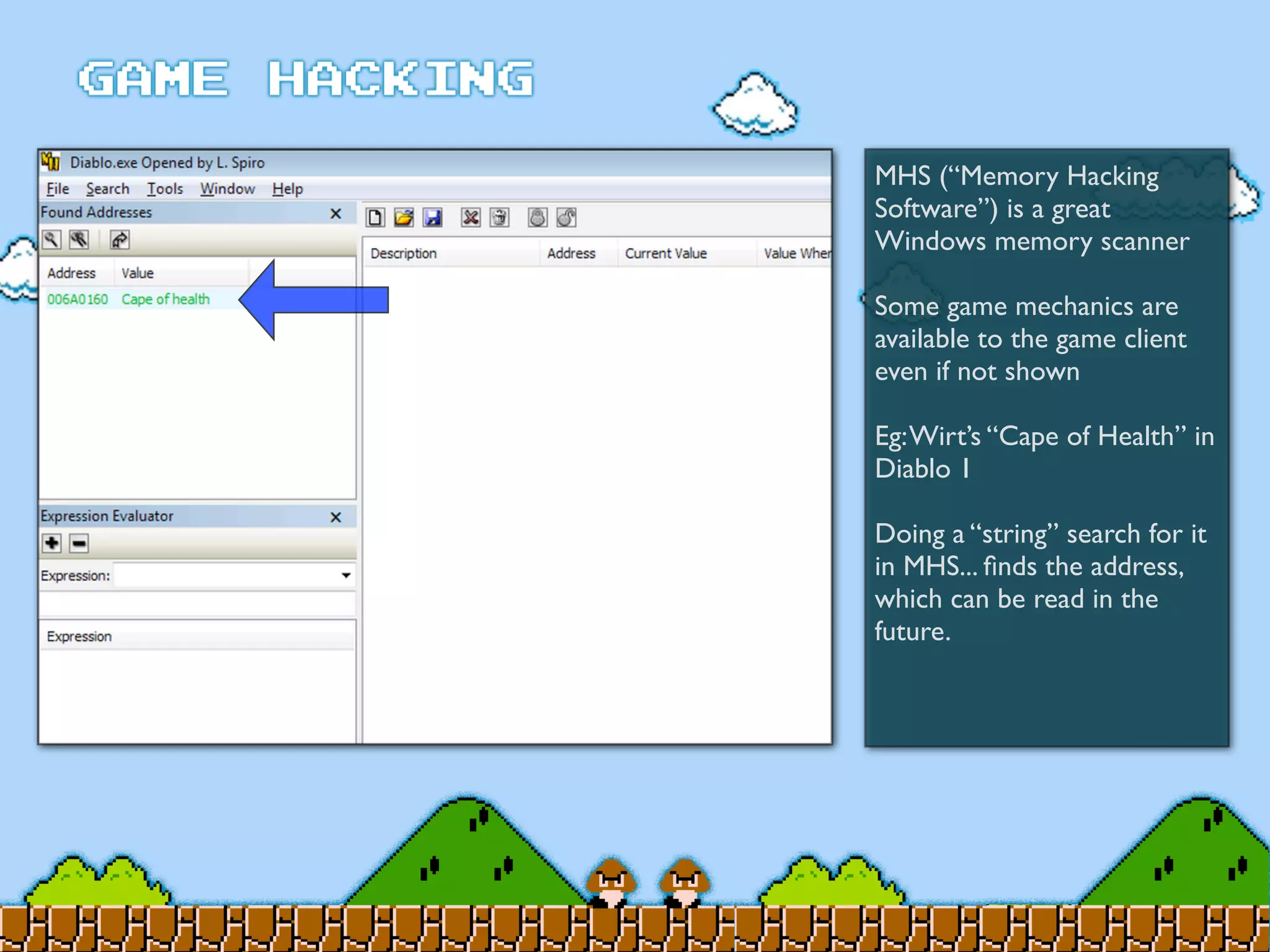Click the sub-search double magnifier icon
Screen dimensions: 1270x952
click(79, 239)
